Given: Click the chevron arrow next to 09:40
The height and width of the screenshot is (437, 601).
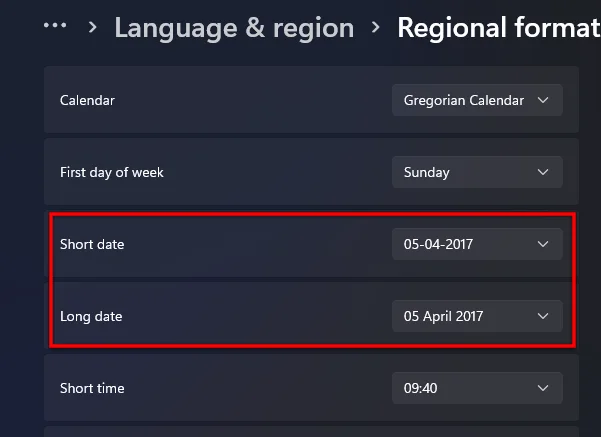Looking at the screenshot, I should pyautogui.click(x=543, y=388).
